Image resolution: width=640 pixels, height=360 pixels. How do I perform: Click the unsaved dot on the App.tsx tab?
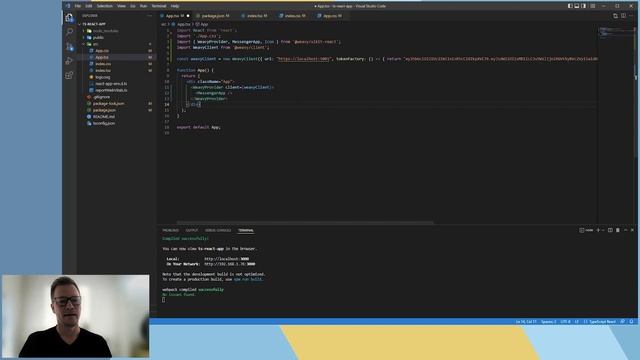pyautogui.click(x=188, y=16)
